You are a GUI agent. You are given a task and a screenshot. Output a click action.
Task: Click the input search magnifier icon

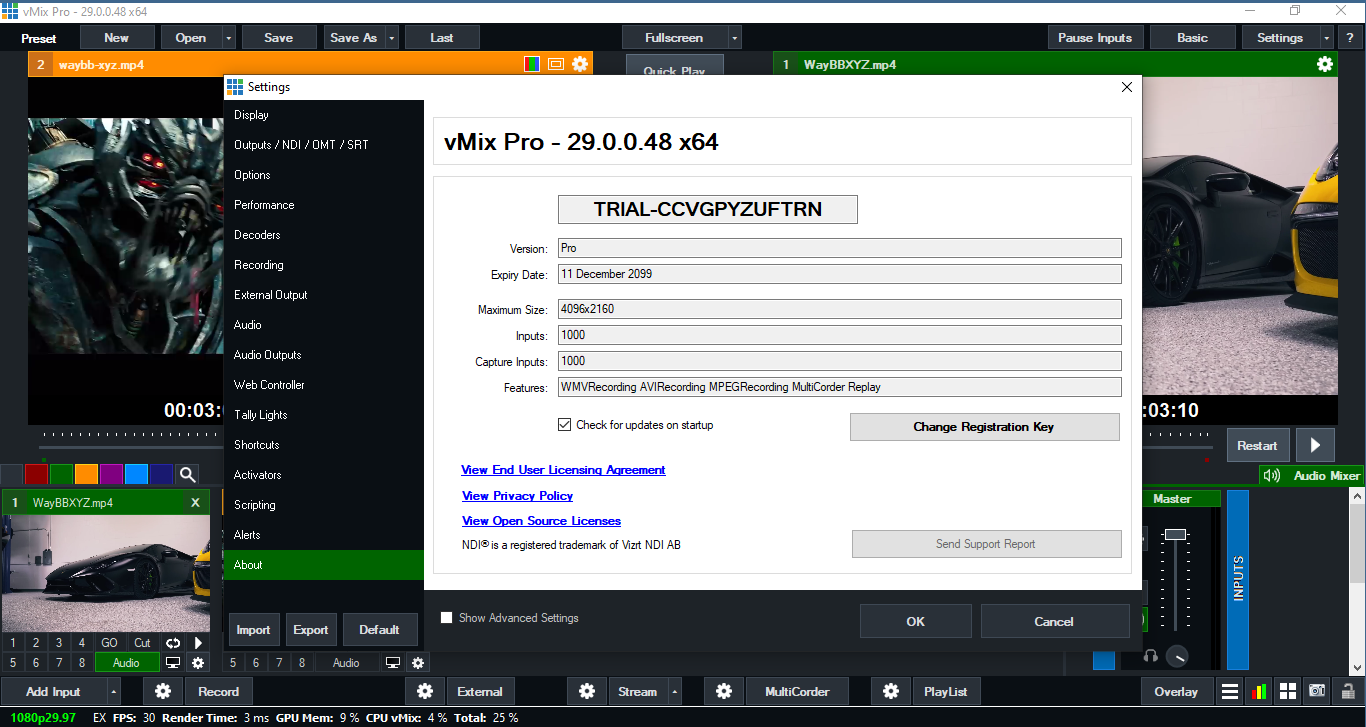(187, 474)
